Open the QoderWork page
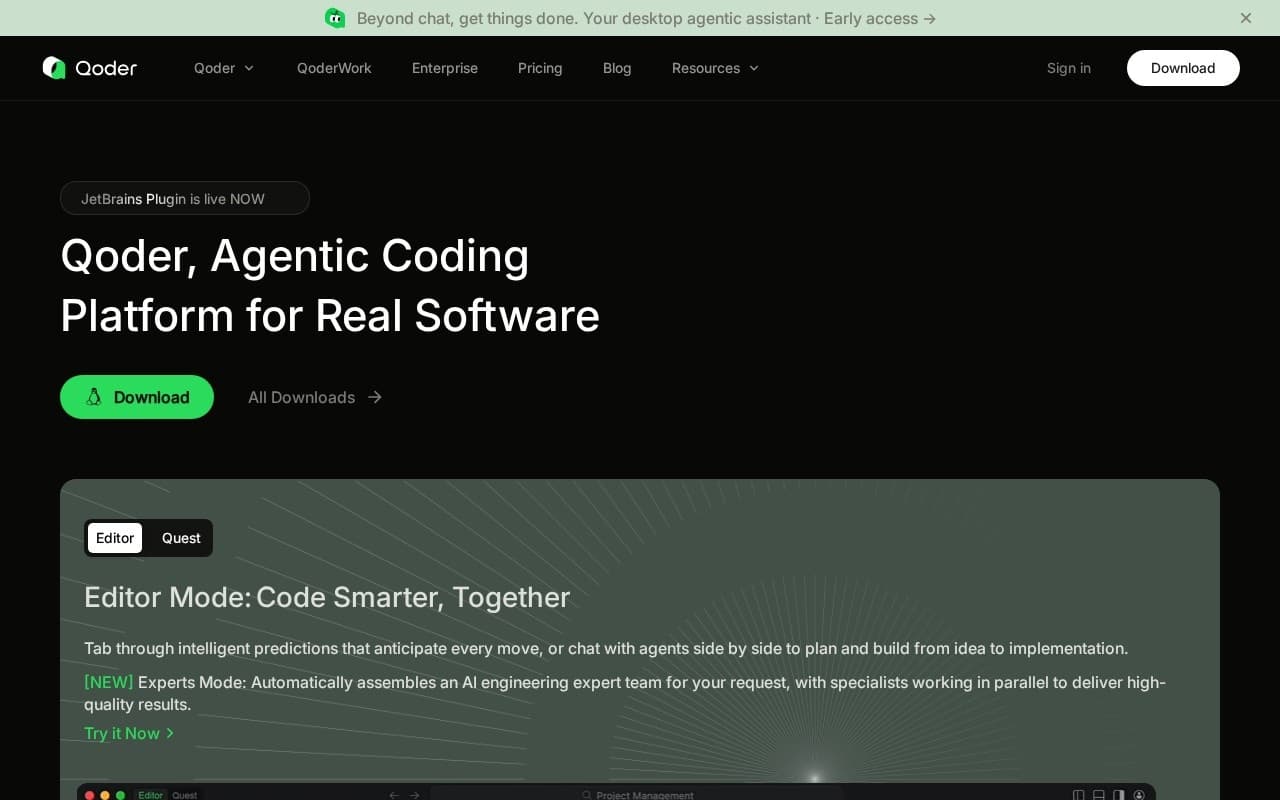This screenshot has width=1280, height=800. [334, 68]
